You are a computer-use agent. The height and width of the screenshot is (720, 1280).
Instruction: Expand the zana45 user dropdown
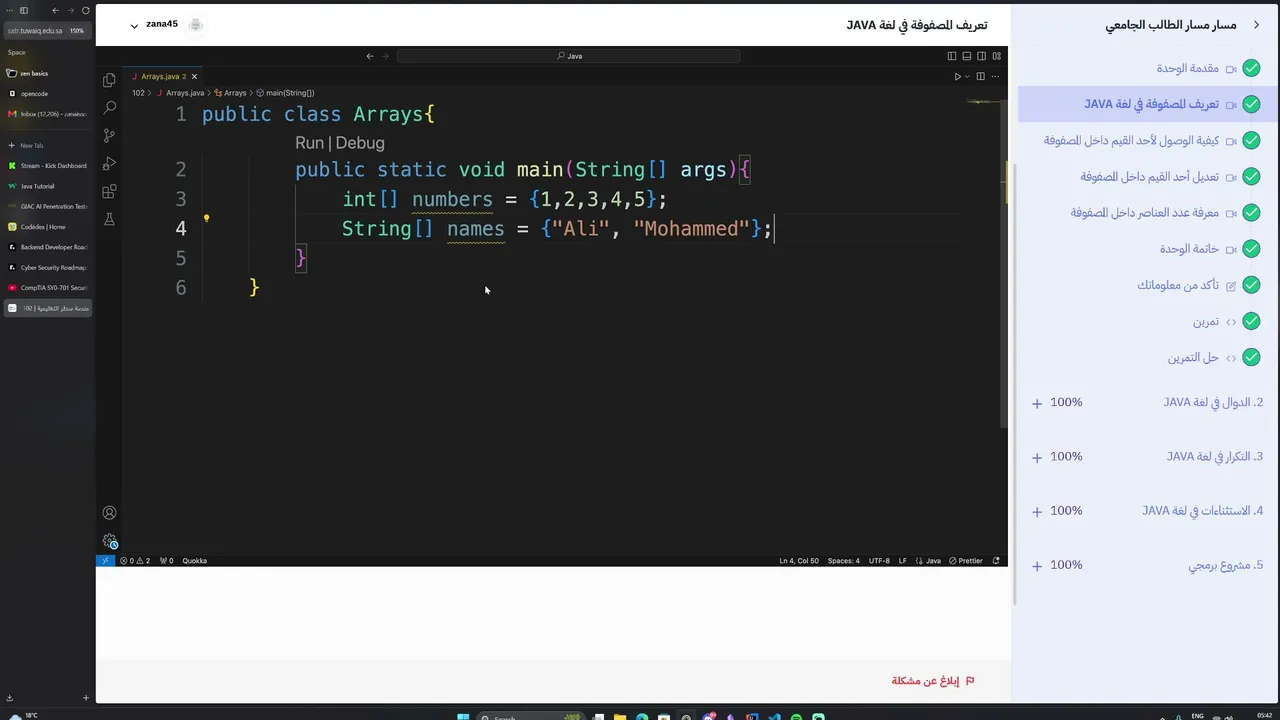click(x=134, y=26)
